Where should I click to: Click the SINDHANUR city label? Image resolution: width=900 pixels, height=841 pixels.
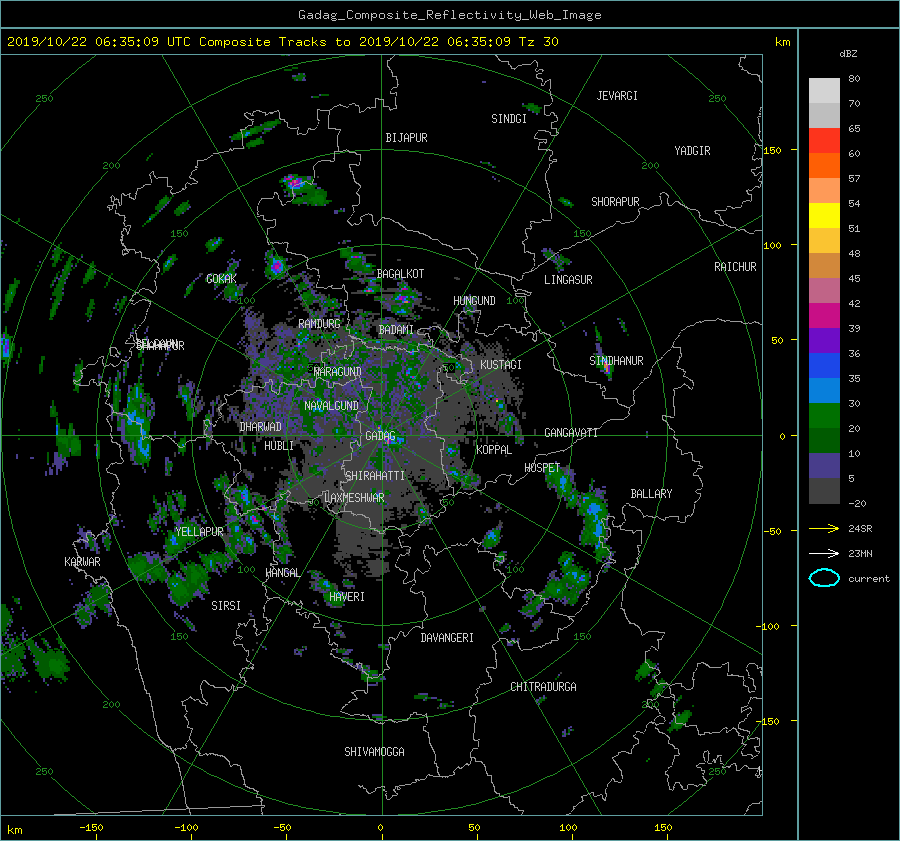coord(616,361)
